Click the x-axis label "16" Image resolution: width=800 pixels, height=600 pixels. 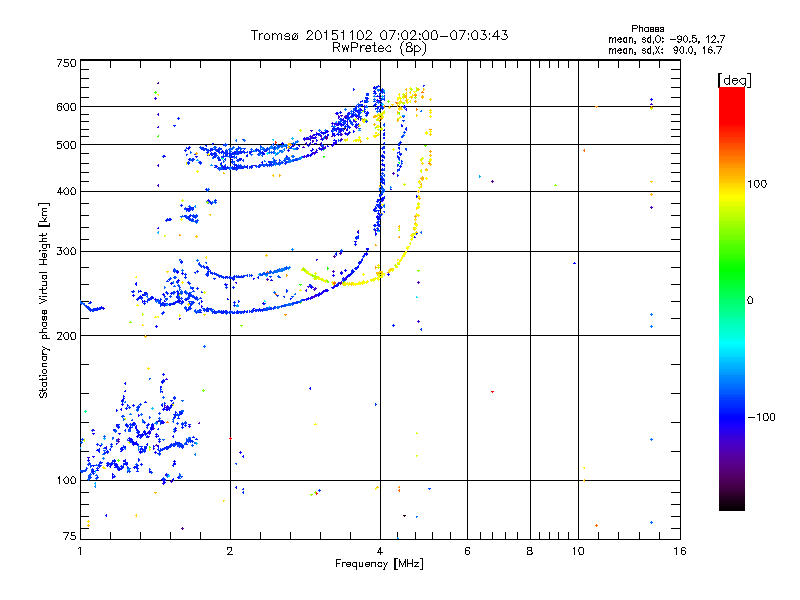680,551
